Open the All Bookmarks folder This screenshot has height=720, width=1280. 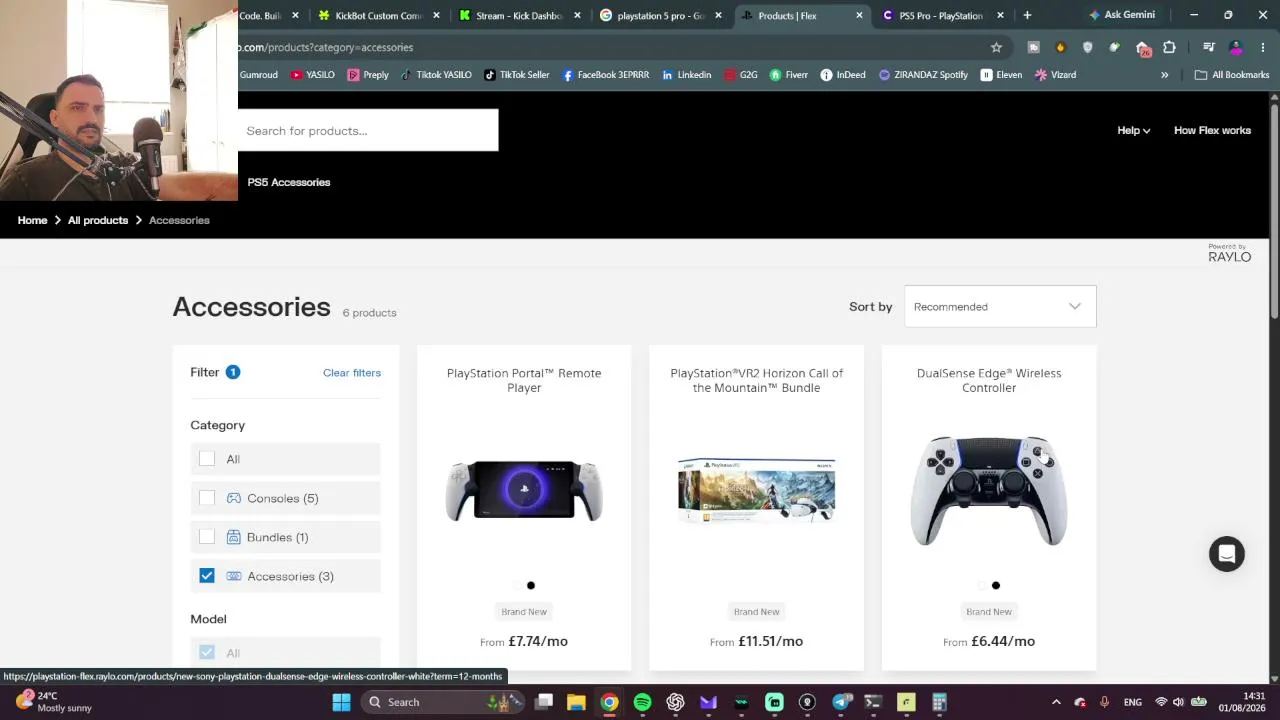point(1232,75)
